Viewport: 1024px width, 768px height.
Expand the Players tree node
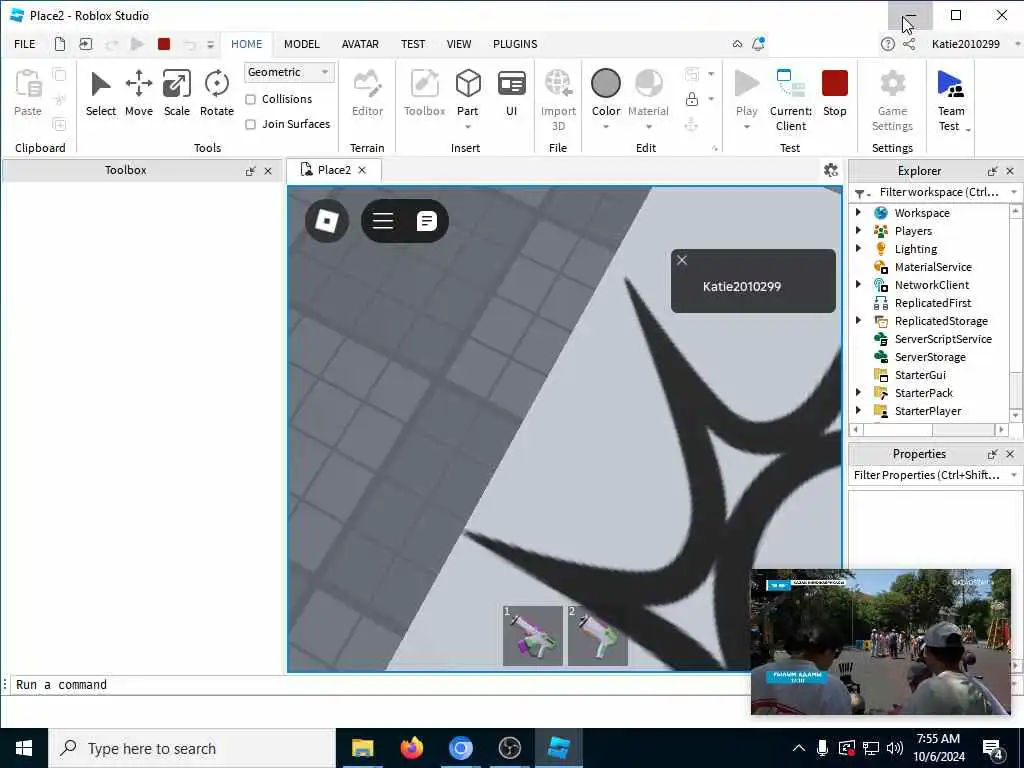point(858,230)
